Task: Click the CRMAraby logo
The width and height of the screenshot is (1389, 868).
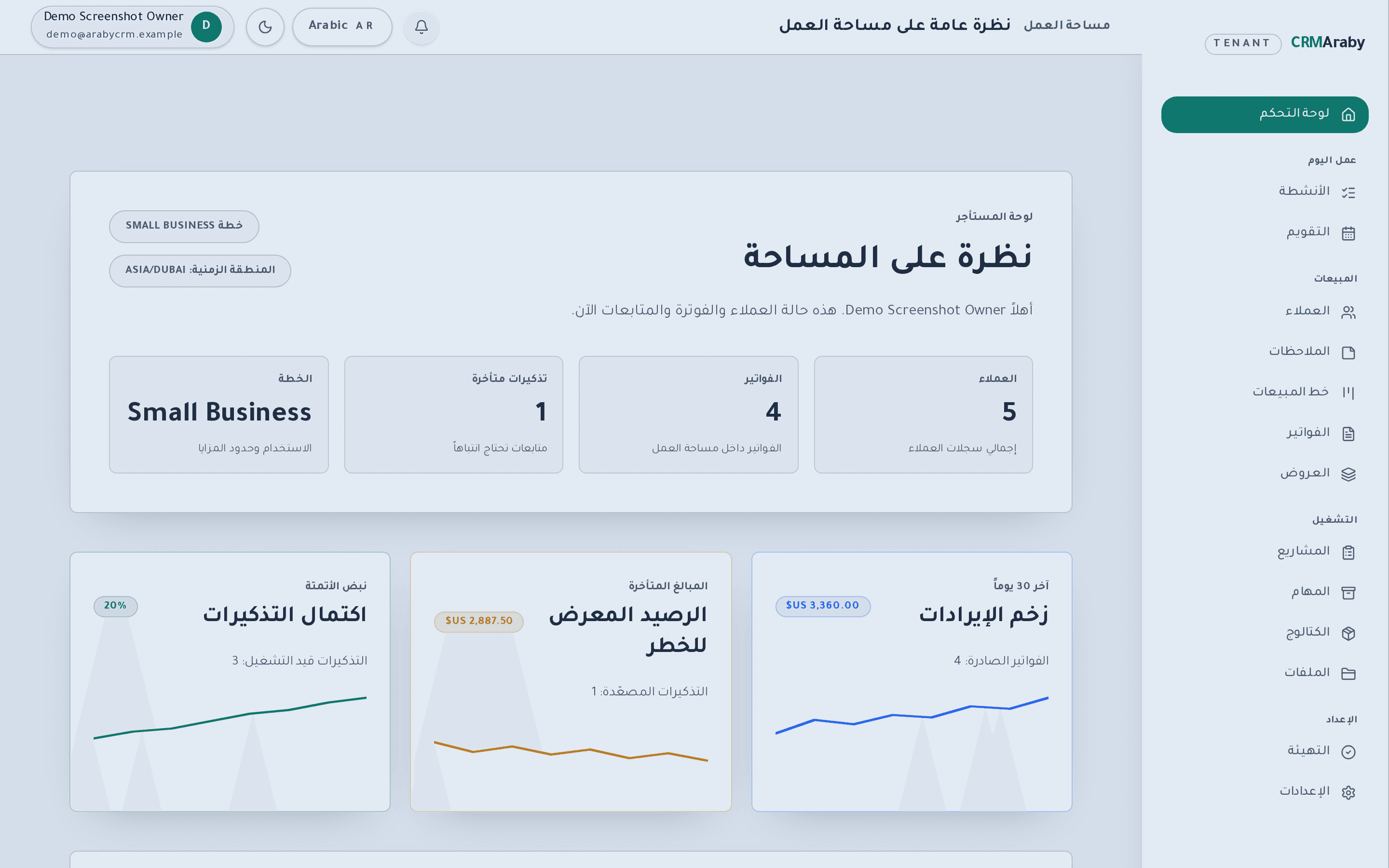Action: [x=1328, y=42]
